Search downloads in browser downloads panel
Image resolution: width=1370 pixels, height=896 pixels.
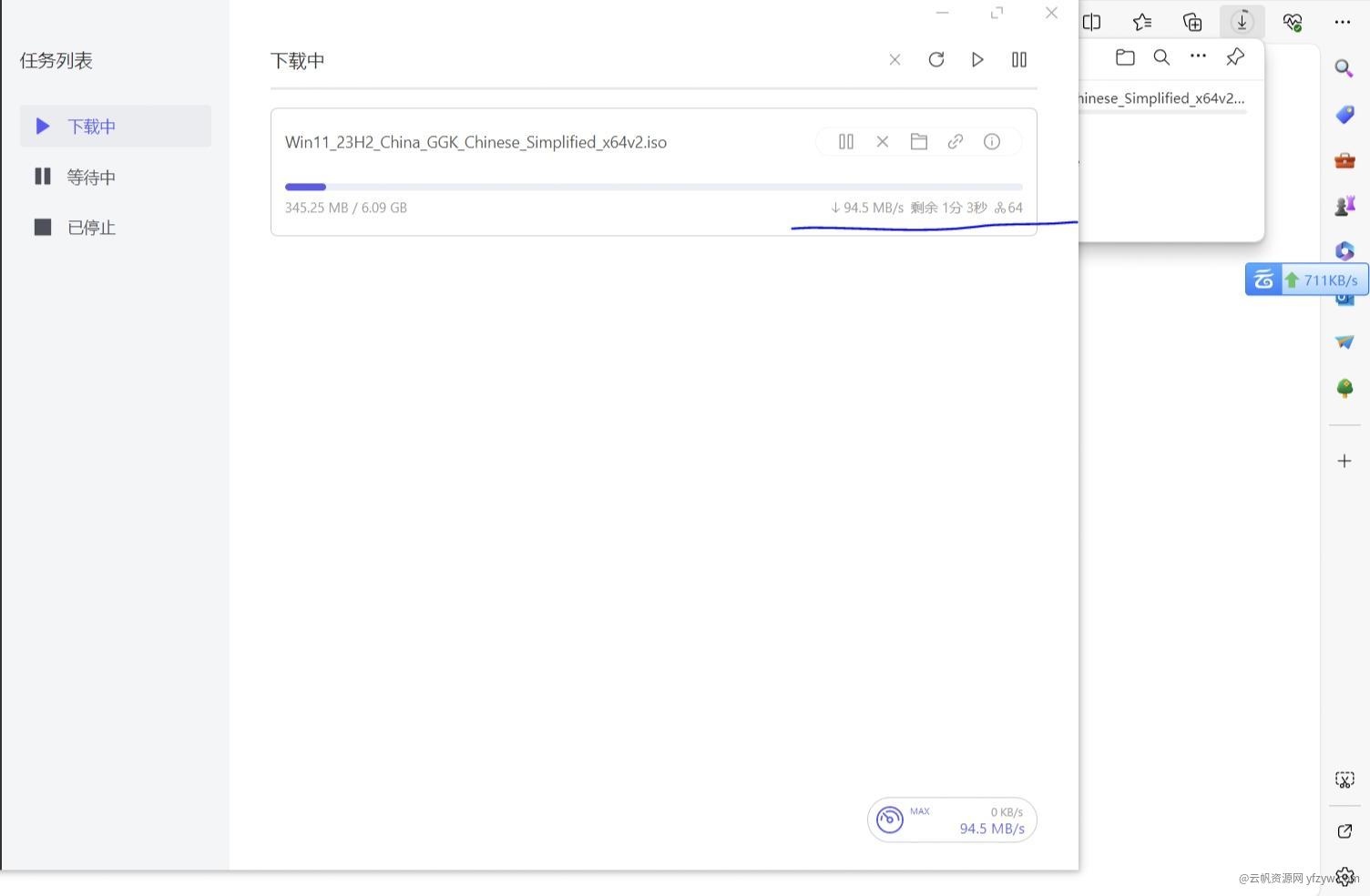point(1161,57)
